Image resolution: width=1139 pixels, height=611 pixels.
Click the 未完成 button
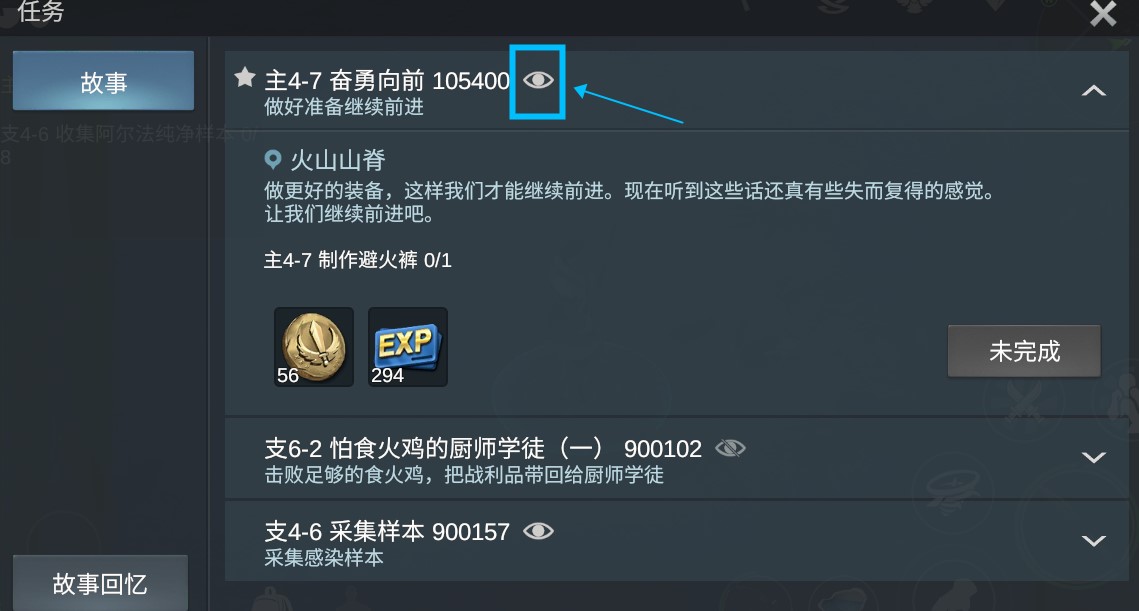tap(1024, 351)
